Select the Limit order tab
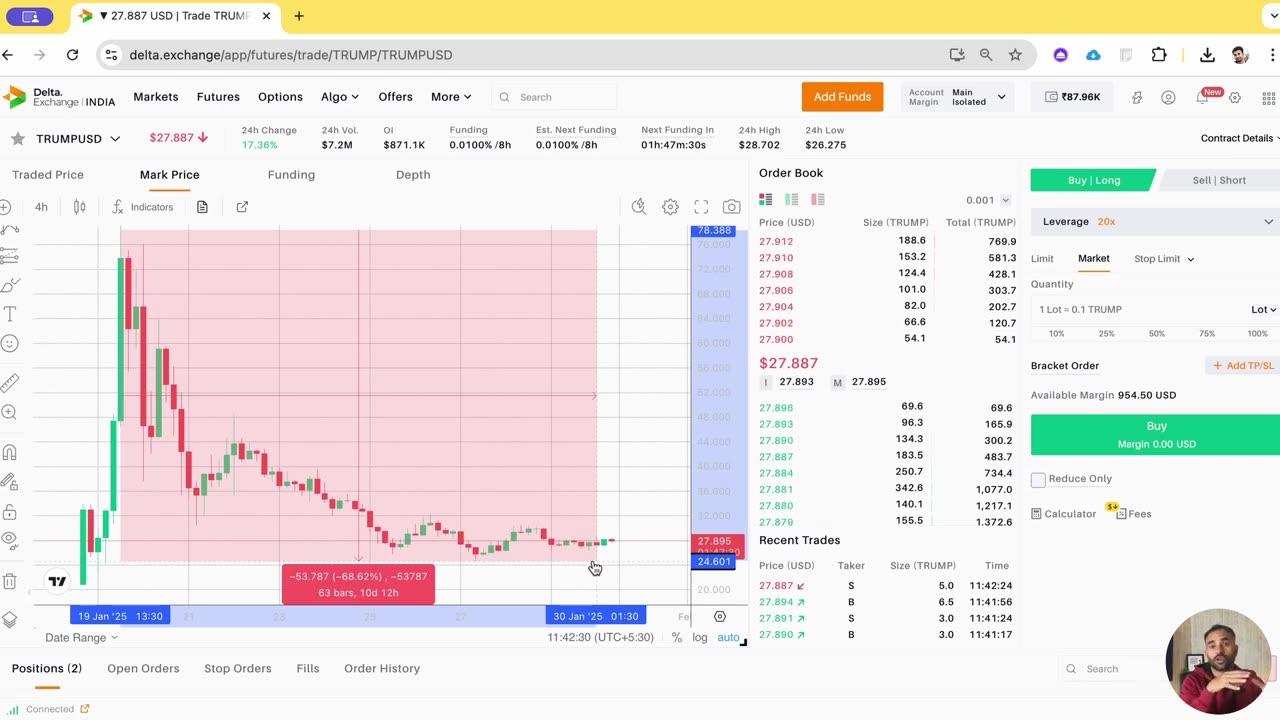This screenshot has width=1280, height=720. click(x=1042, y=259)
